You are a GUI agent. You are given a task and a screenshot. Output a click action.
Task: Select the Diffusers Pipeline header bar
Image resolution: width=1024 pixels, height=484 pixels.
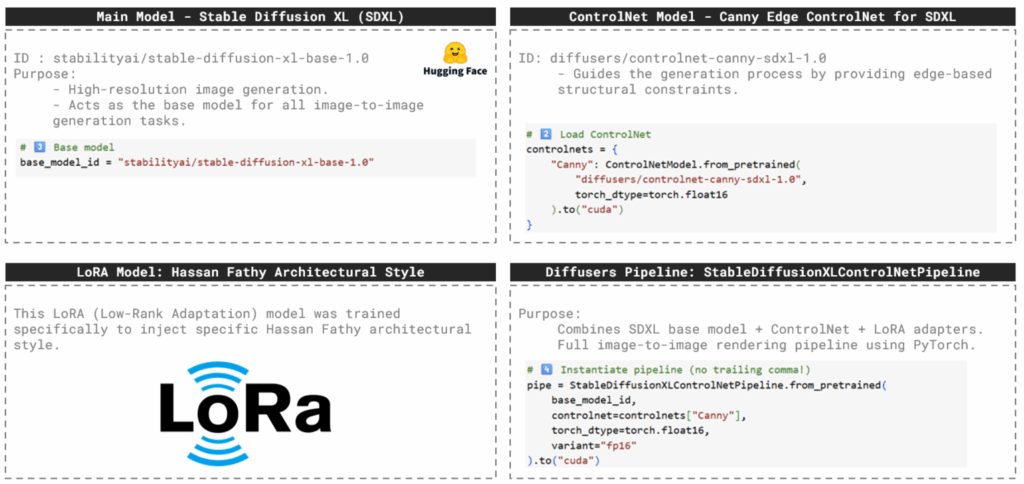pos(762,271)
